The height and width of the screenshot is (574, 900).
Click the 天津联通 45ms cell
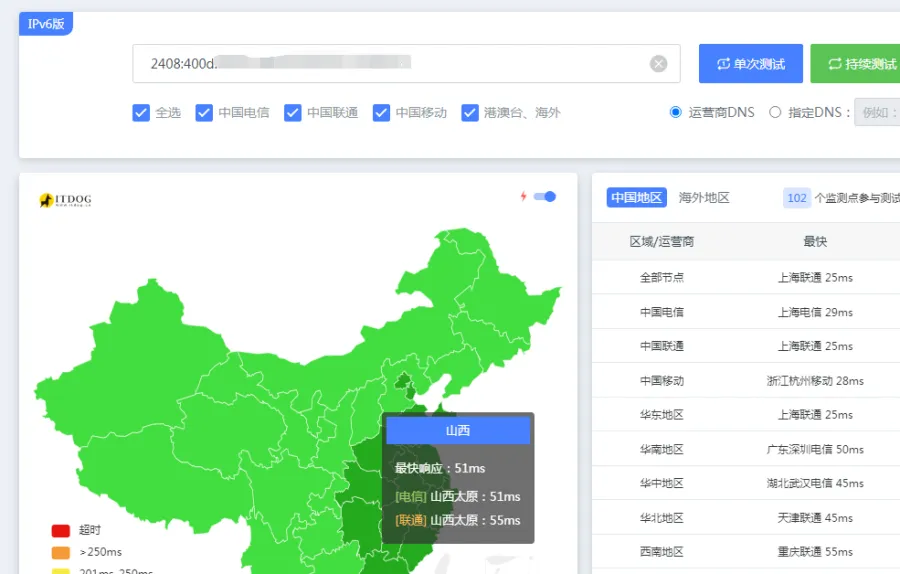point(815,518)
